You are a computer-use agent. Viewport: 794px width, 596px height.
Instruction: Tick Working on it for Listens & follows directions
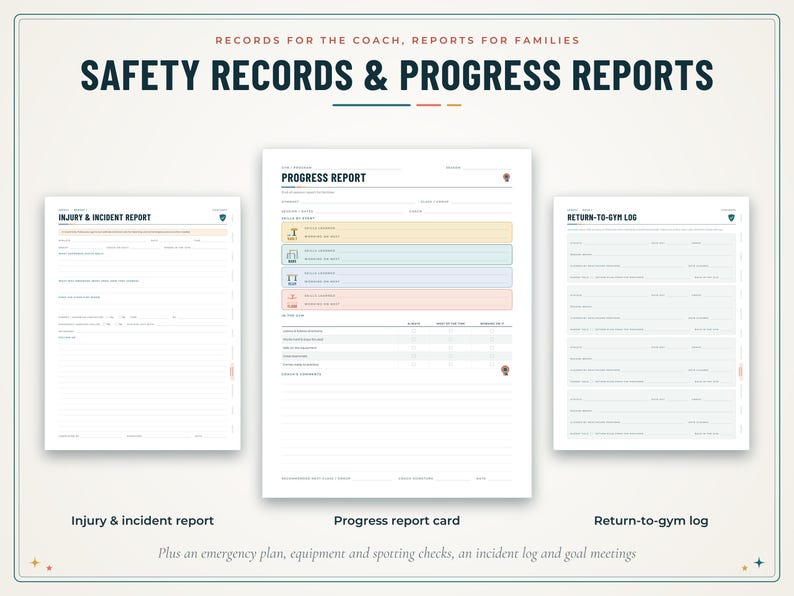point(492,331)
